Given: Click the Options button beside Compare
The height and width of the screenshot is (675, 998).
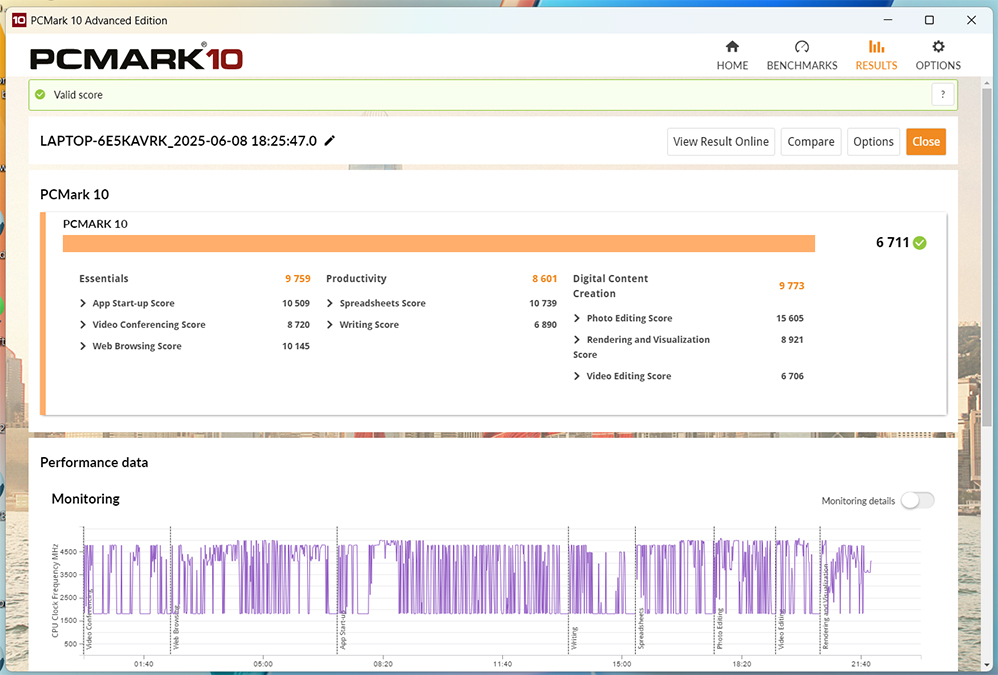Looking at the screenshot, I should pyautogui.click(x=873, y=141).
